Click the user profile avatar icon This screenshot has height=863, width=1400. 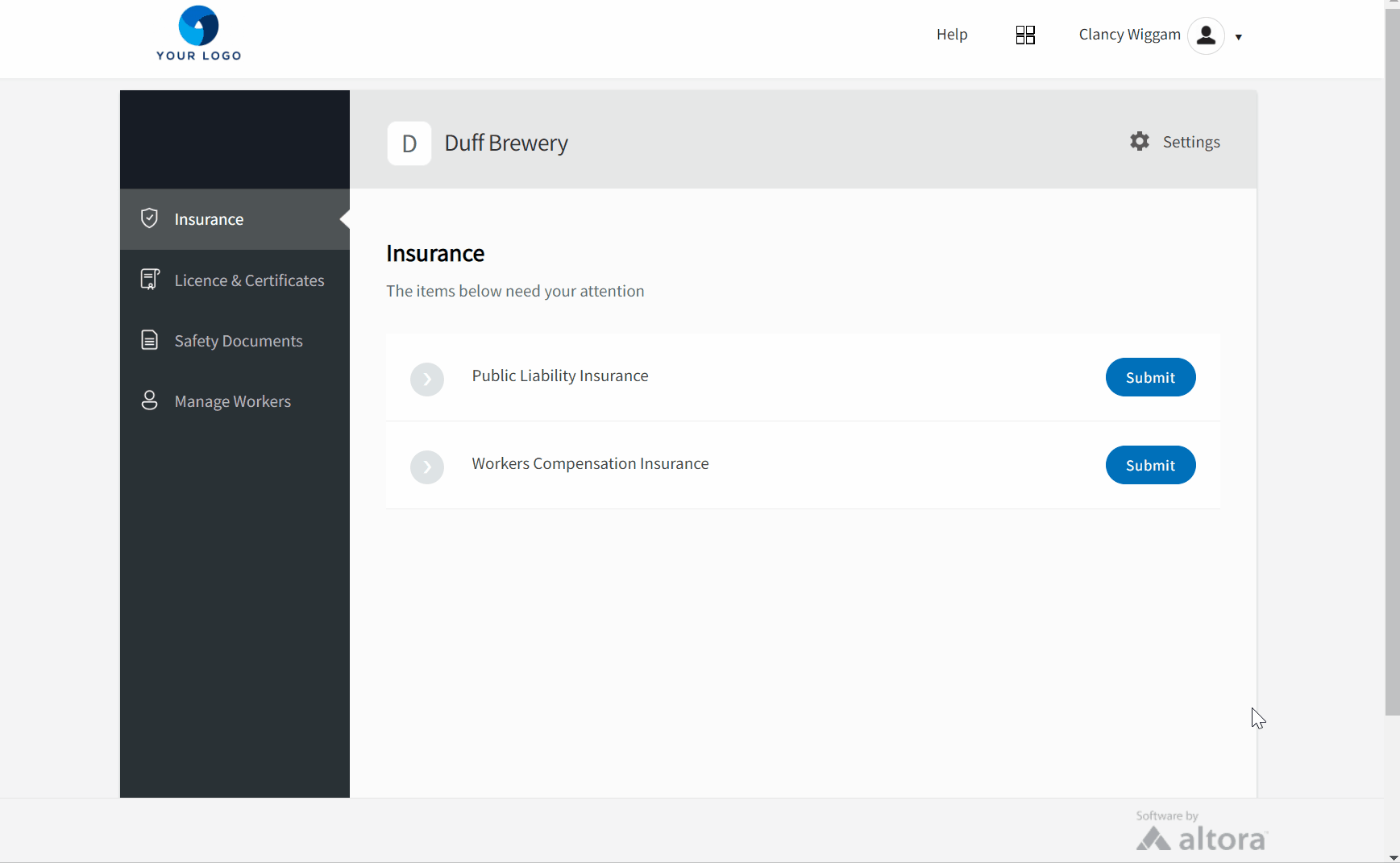tap(1206, 35)
